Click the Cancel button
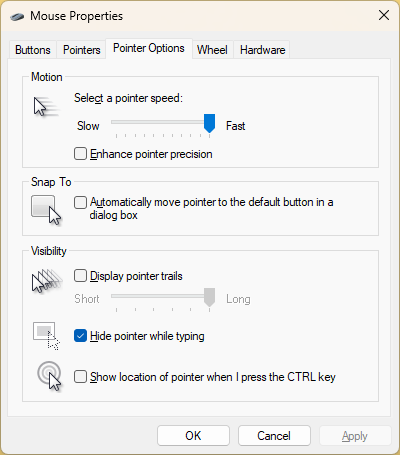Screen dimensions: 400x455 [274, 436]
